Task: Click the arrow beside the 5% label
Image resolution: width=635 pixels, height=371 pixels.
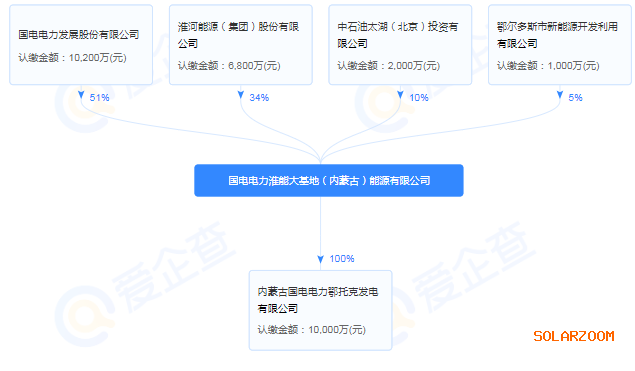Action: [x=560, y=95]
